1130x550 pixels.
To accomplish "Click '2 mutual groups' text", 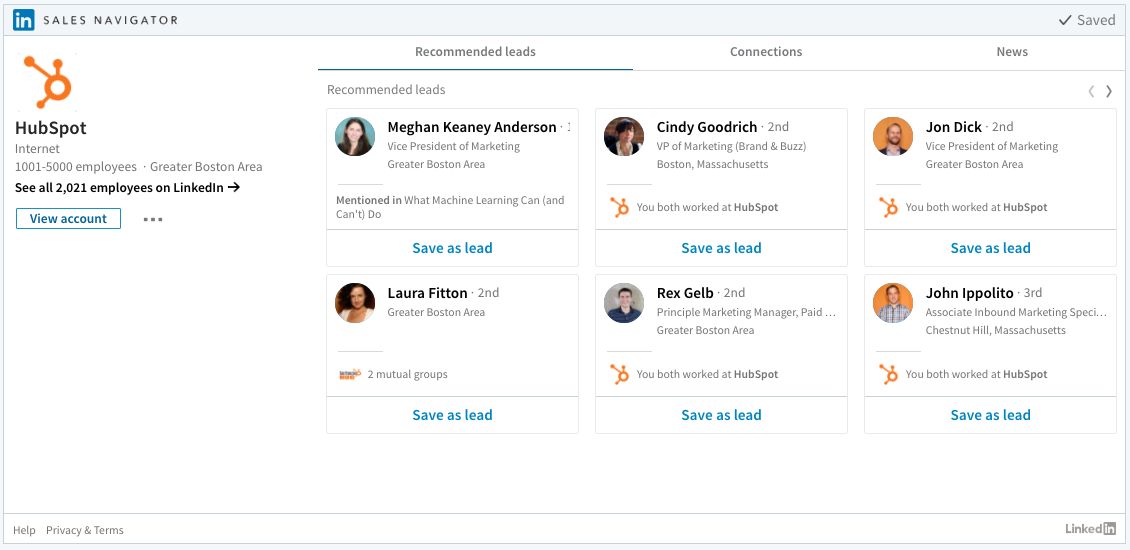I will click(x=407, y=374).
